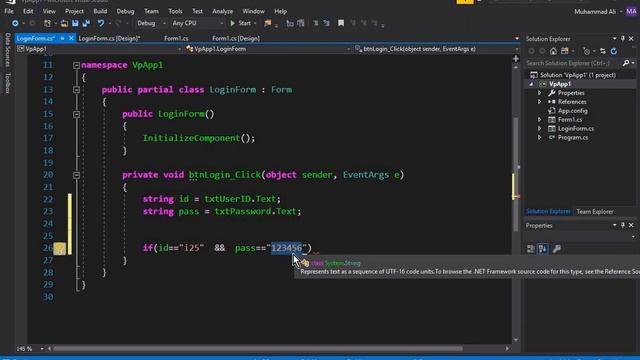Open the btnLogin_Click member dropdown
This screenshot has height=360, width=640.
click(436, 49)
